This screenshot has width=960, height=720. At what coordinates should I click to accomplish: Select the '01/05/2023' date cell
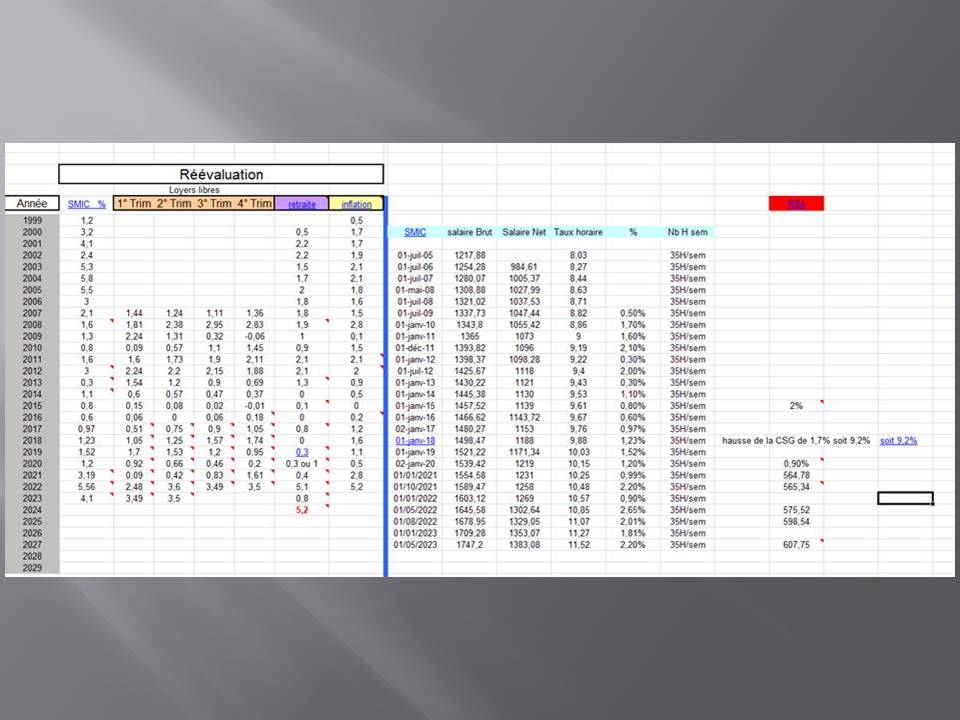pyautogui.click(x=415, y=544)
